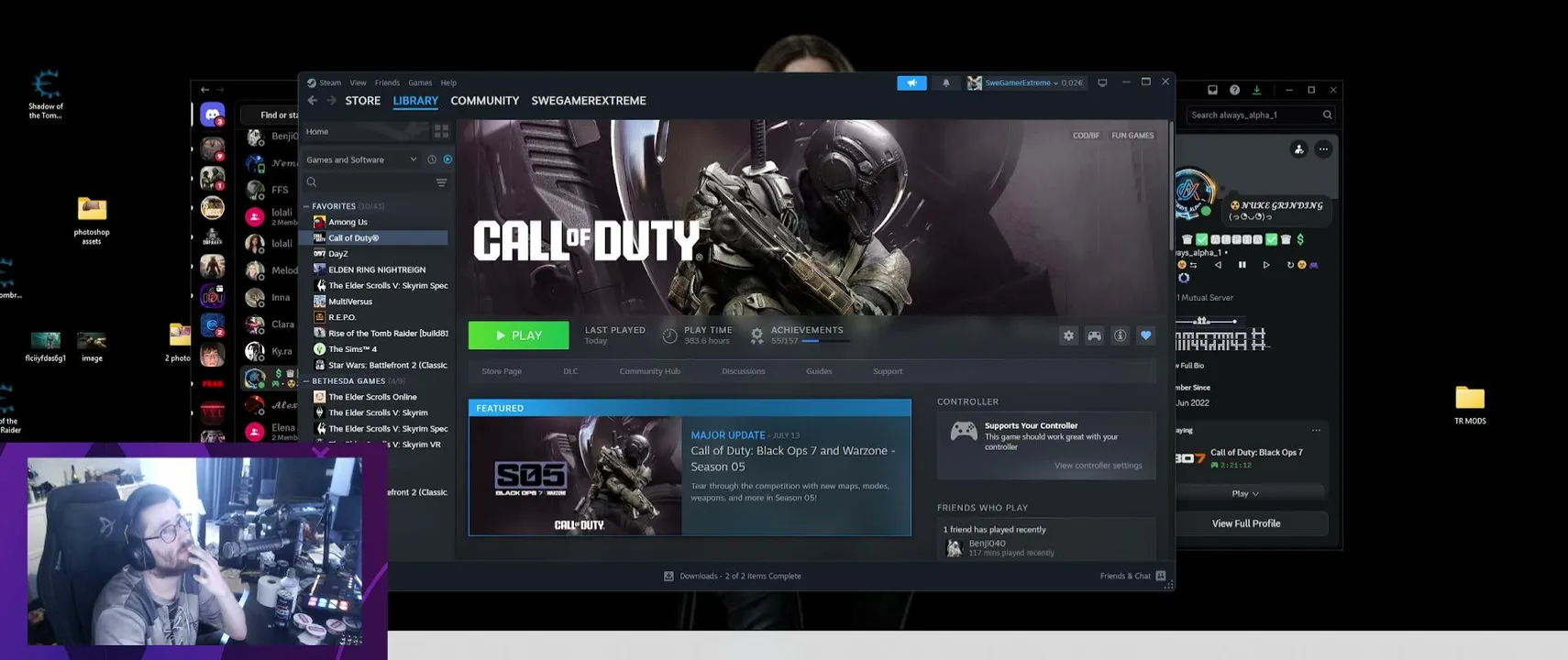The image size is (1568, 660).
Task: Open Friends & Chat icon in footer
Action: pos(1161,576)
